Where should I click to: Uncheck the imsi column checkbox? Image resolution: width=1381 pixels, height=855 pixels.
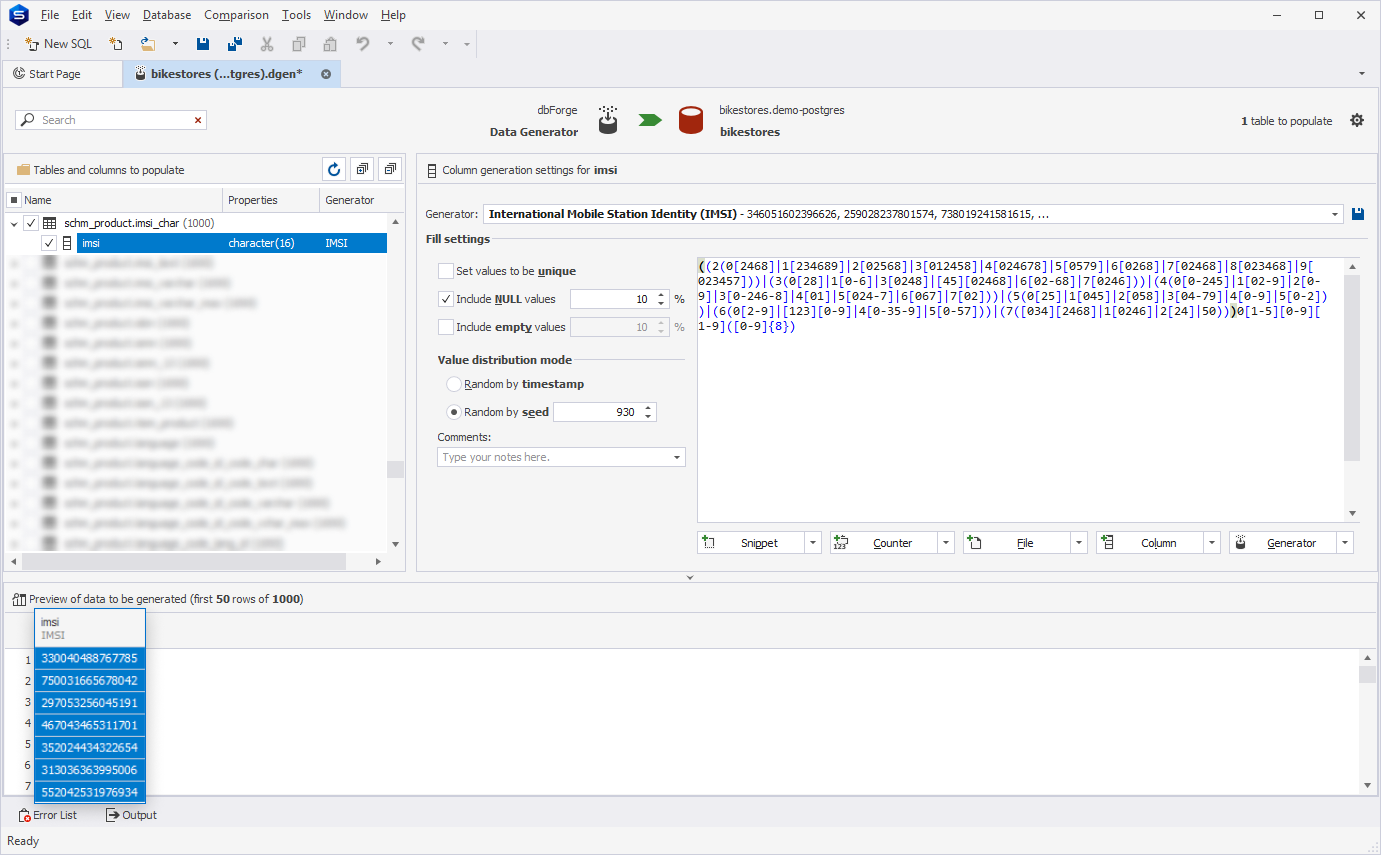(49, 243)
